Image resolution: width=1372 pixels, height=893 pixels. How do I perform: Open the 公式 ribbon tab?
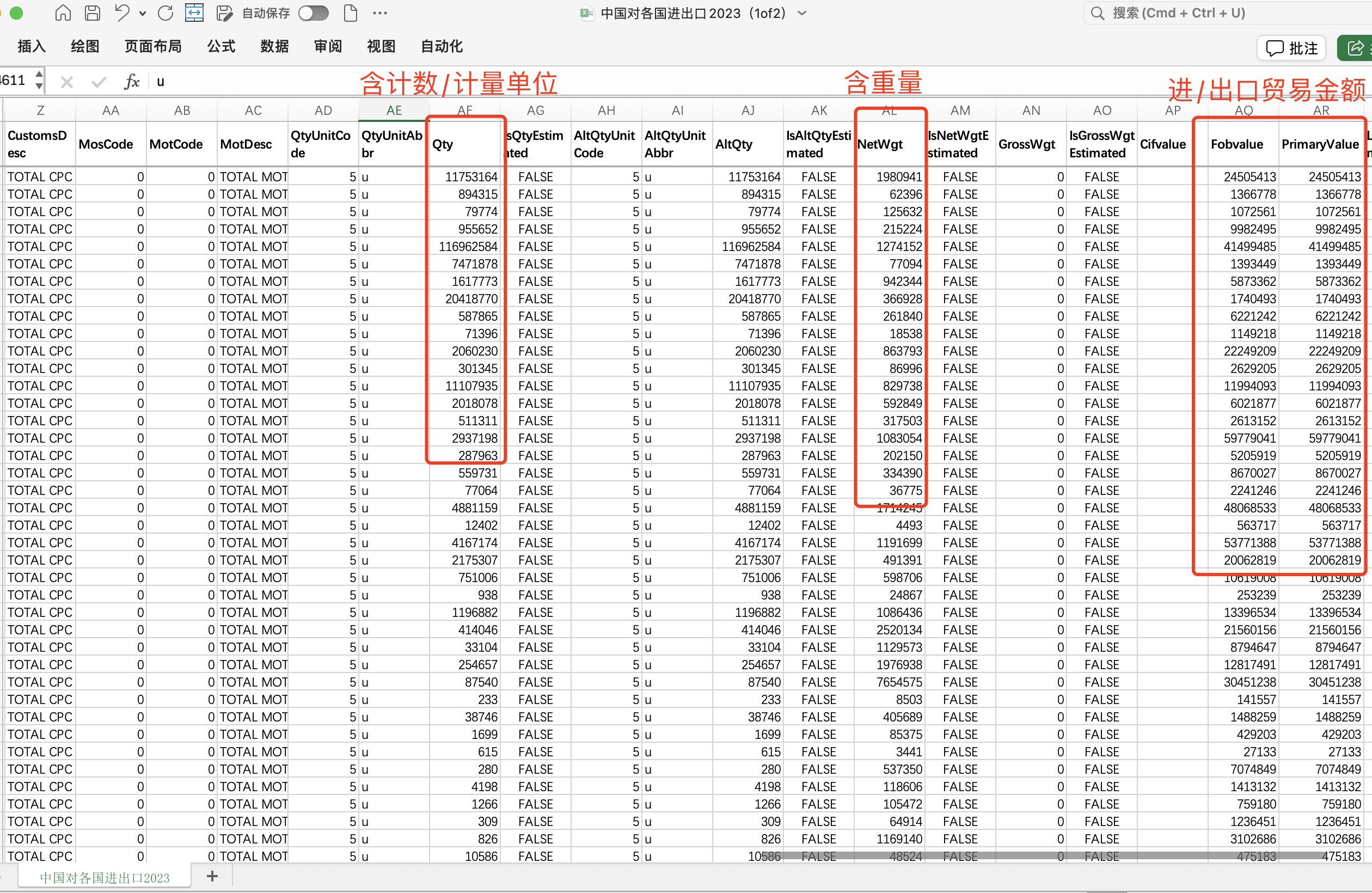click(222, 46)
